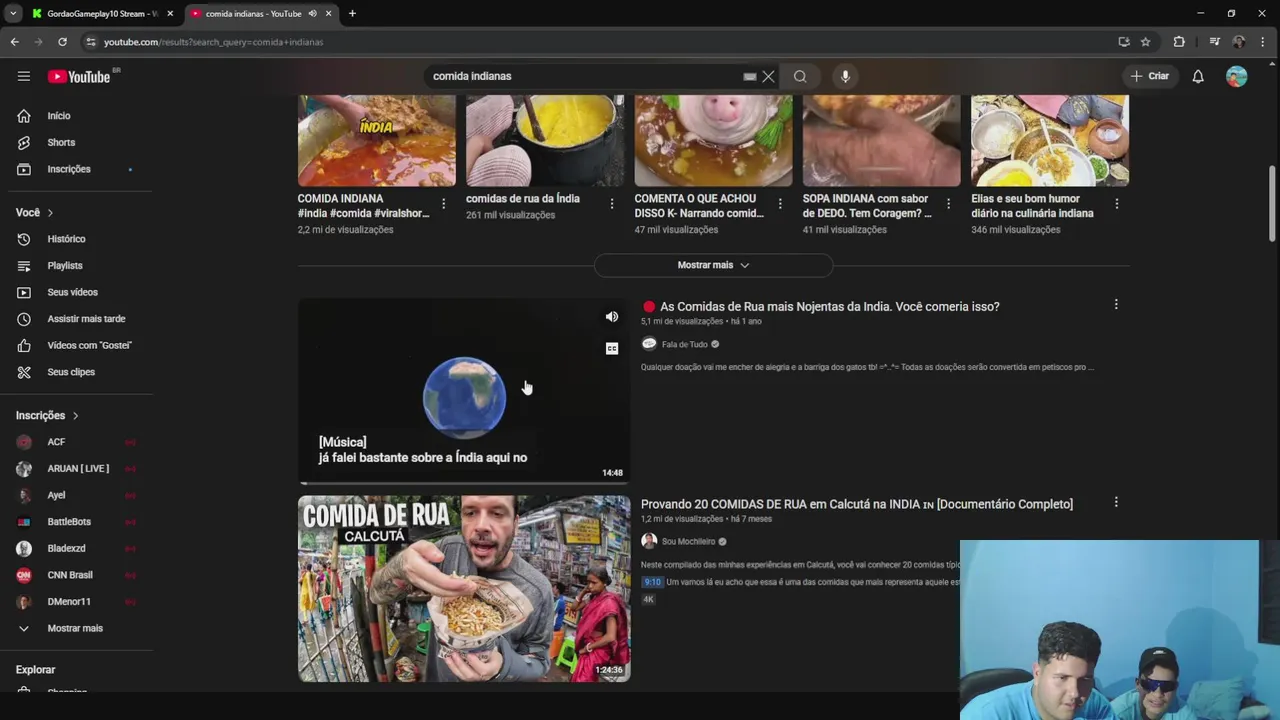Viewport: 1280px width, 720px height.
Task: Jump to 9:10 key moment timestamp
Action: tap(652, 582)
